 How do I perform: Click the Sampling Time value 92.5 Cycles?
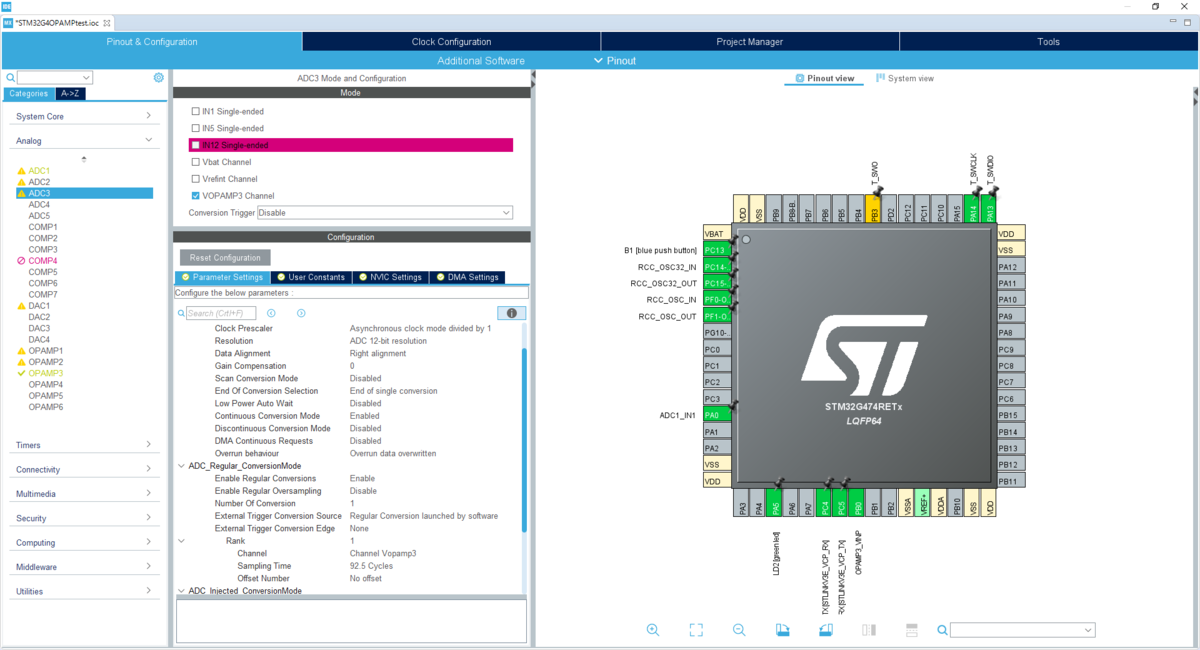click(x=370, y=566)
